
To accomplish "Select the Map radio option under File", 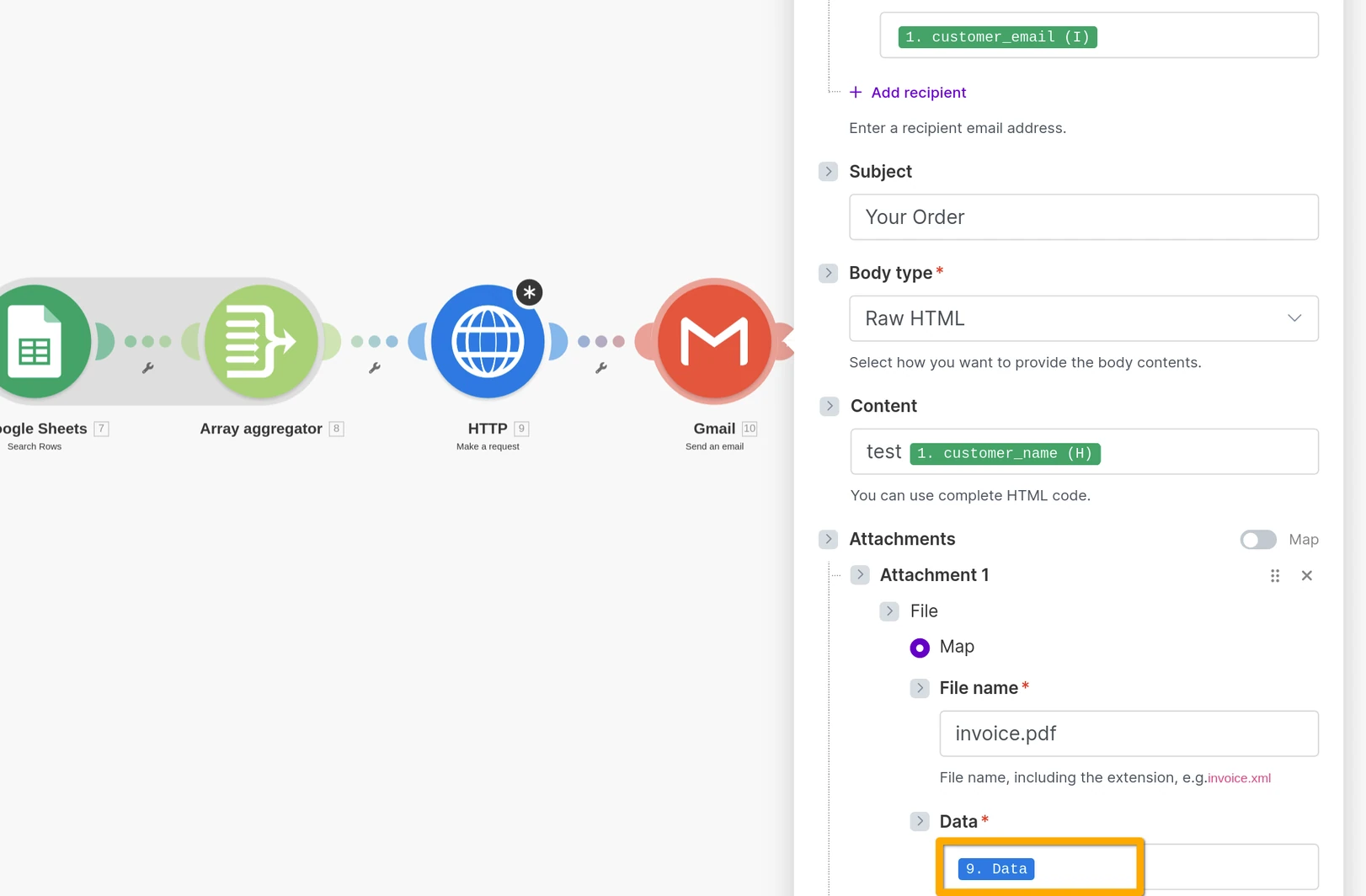I will [x=920, y=648].
